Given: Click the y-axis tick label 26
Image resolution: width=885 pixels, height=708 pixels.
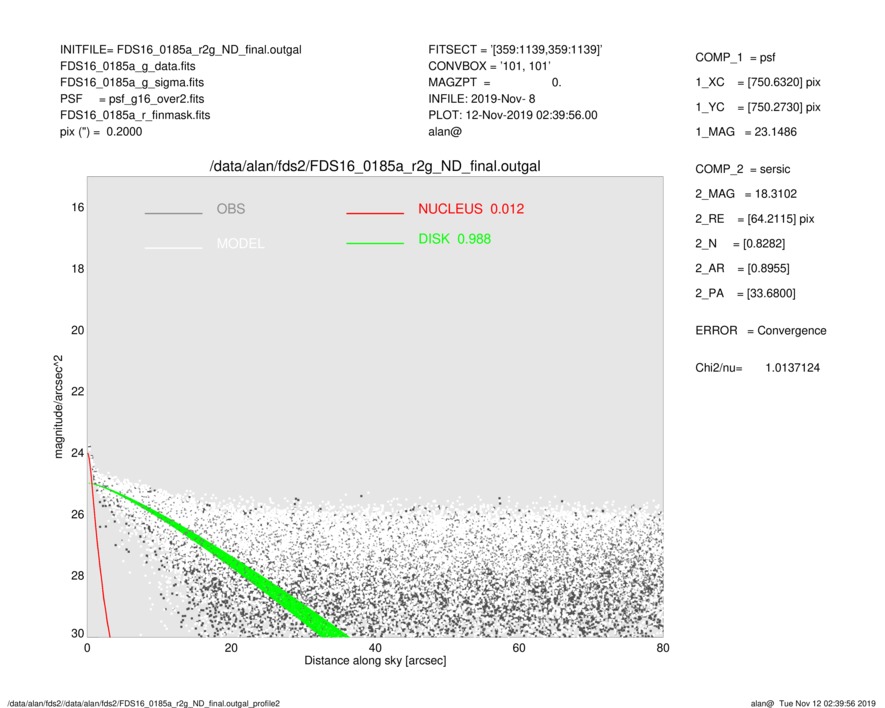Looking at the screenshot, I should point(77,514).
